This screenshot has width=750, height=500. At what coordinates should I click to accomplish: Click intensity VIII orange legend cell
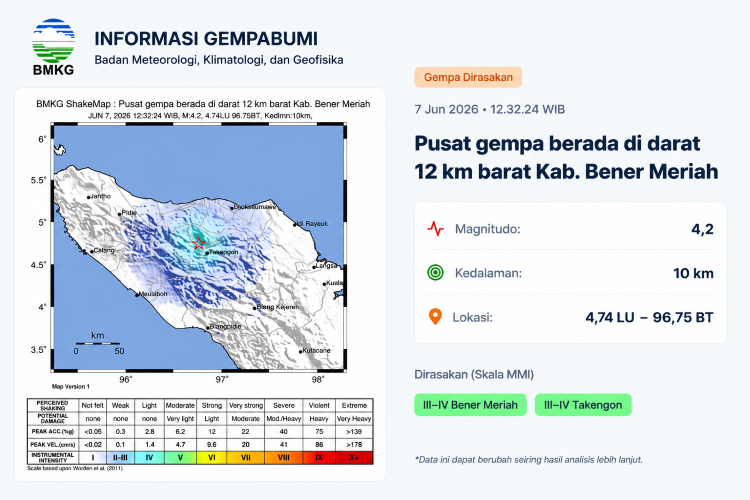(284, 457)
